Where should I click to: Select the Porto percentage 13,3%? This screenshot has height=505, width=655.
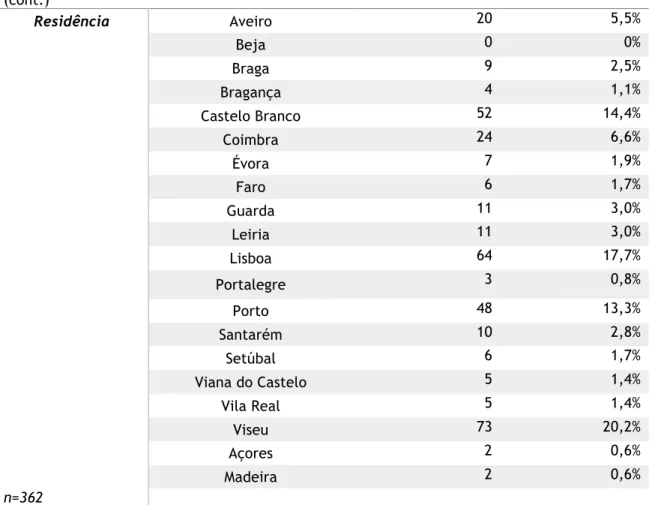pos(622,308)
